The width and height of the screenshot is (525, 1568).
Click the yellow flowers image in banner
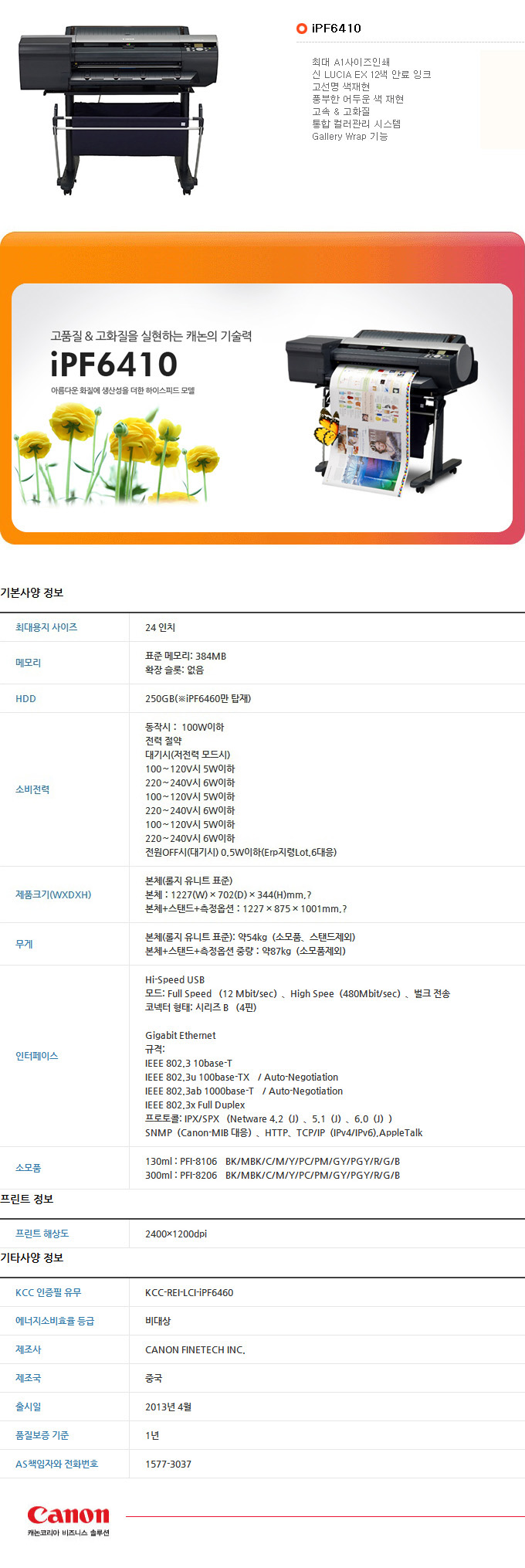(x=116, y=453)
